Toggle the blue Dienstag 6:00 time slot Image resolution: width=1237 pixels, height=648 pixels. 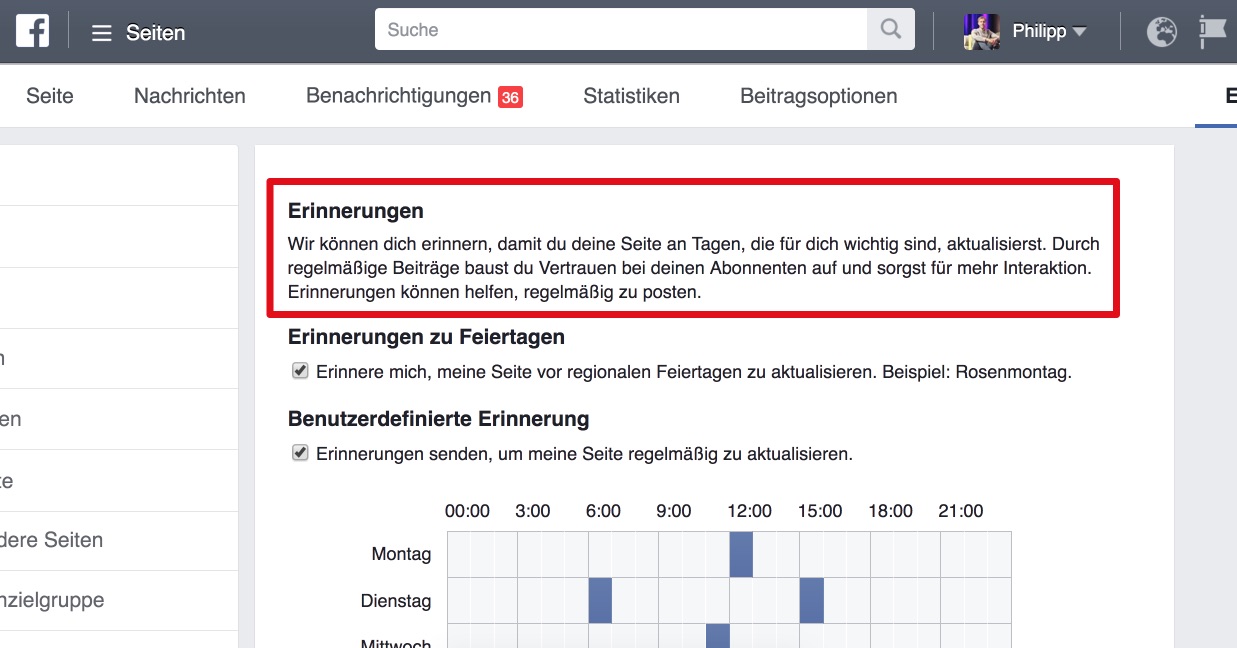(600, 600)
